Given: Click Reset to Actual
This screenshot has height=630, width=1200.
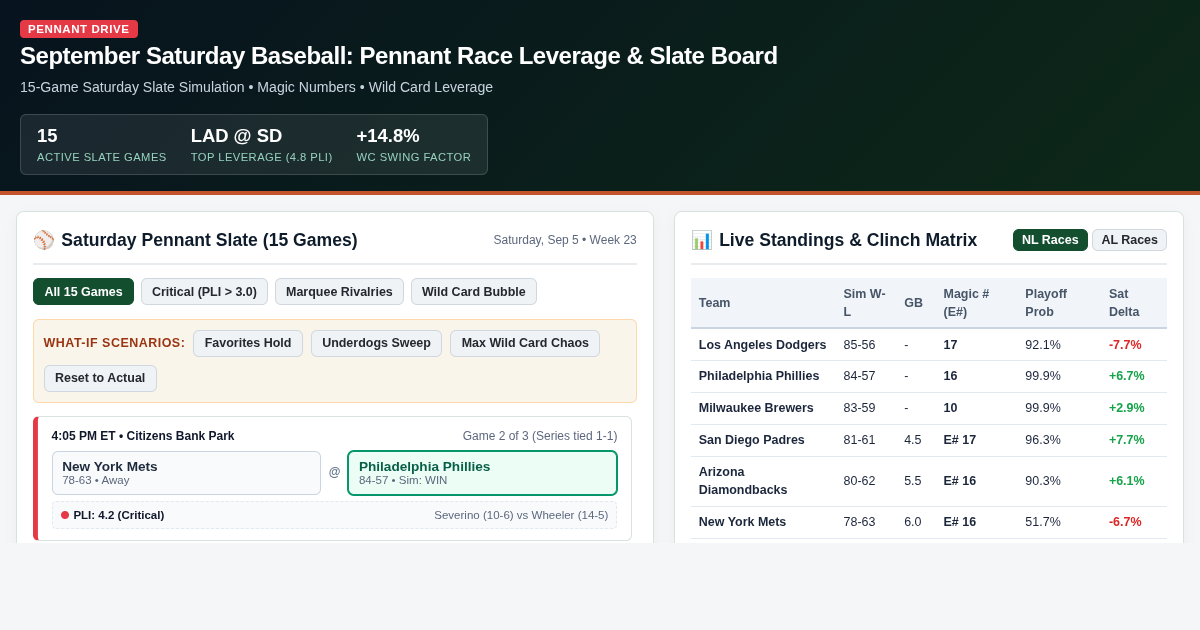Looking at the screenshot, I should pos(100,378).
